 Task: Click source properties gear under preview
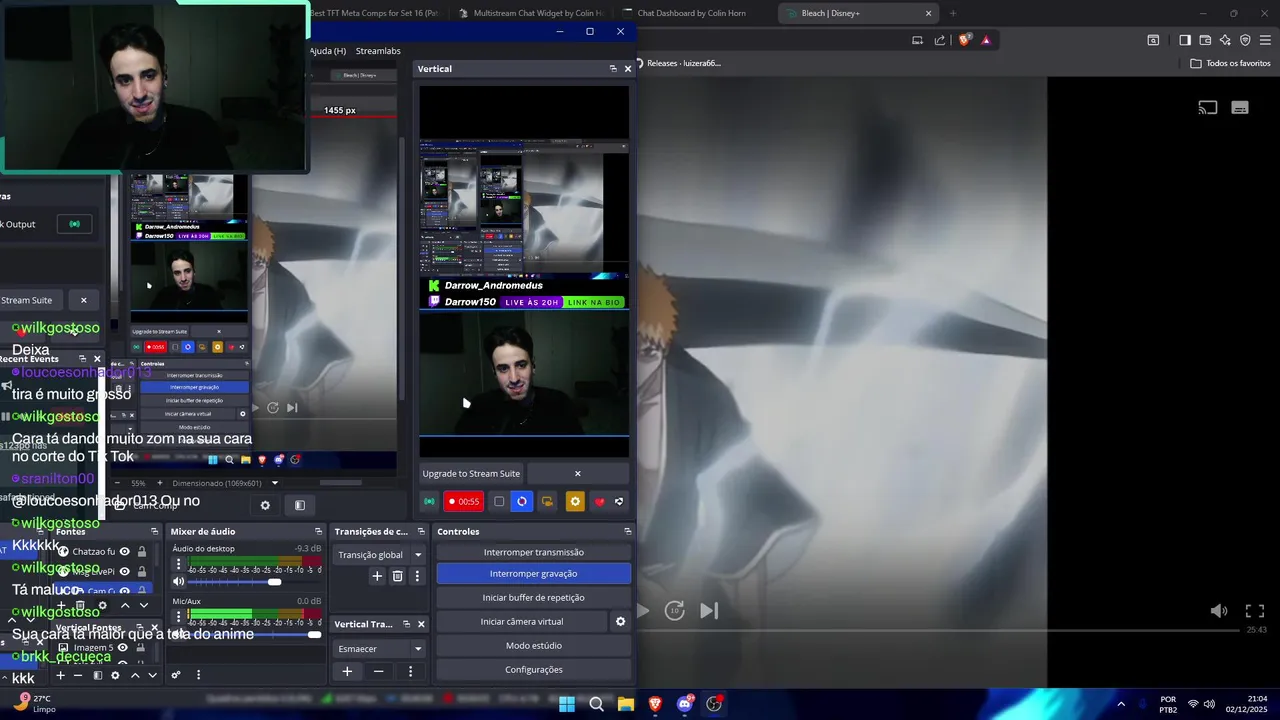click(265, 505)
